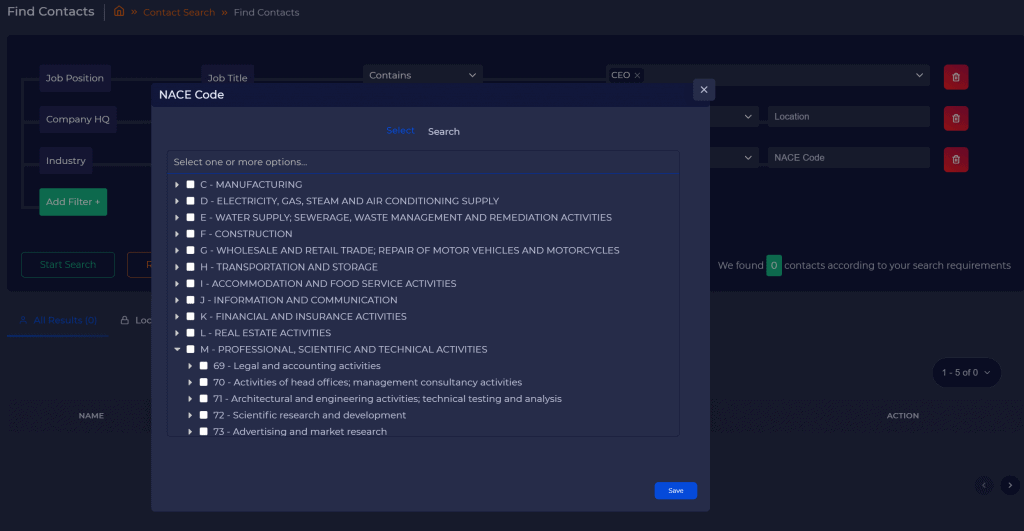This screenshot has width=1024, height=531.
Task: Select 69 - Legal and accounting activities checkbox
Action: click(x=203, y=366)
